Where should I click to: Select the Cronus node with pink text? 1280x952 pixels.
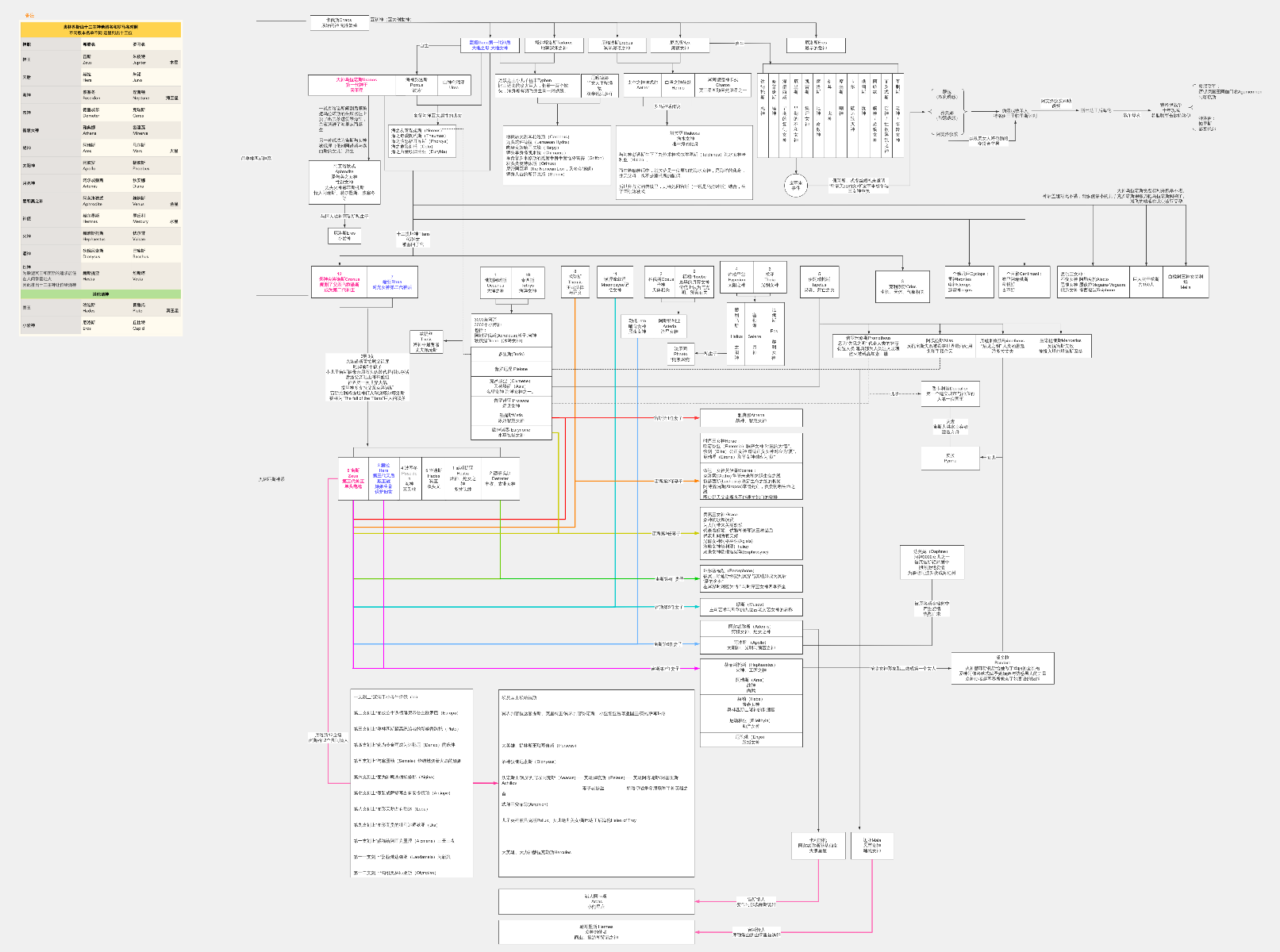click(339, 282)
